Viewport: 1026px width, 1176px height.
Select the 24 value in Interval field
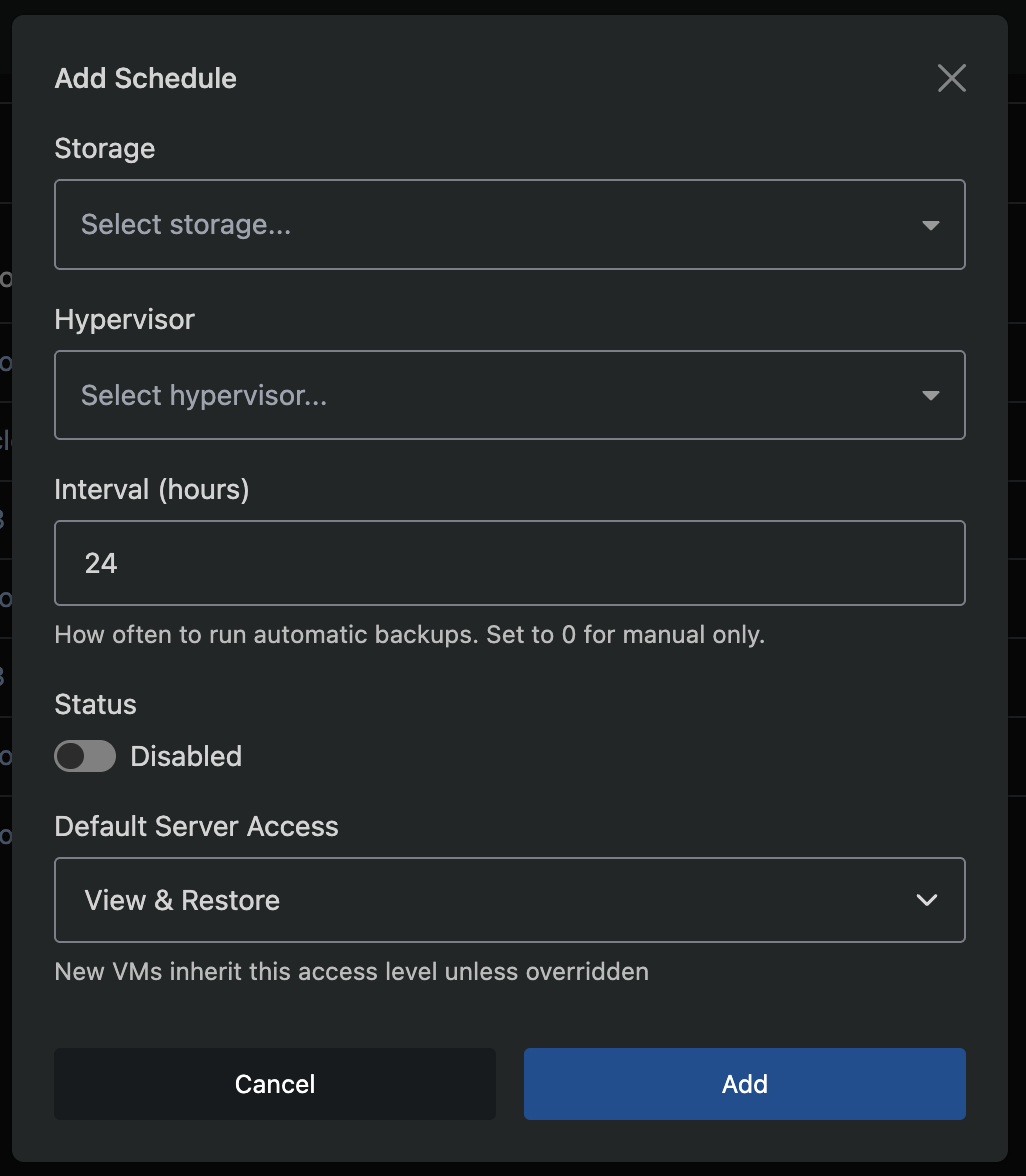coord(102,563)
